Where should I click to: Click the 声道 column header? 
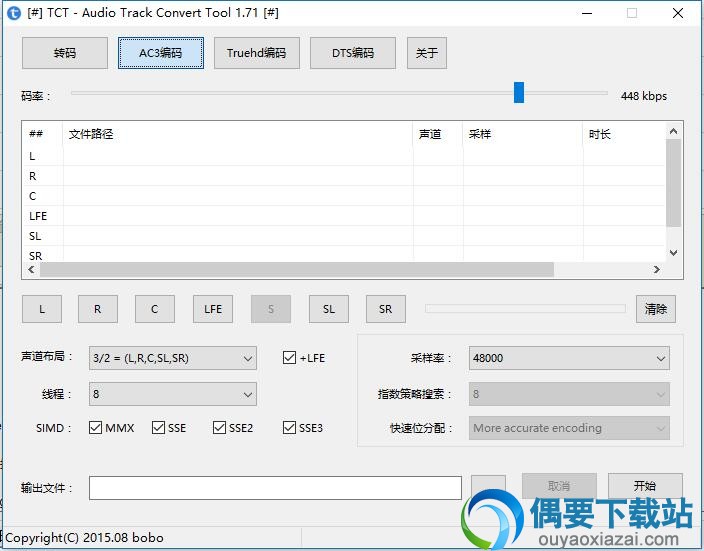(438, 134)
